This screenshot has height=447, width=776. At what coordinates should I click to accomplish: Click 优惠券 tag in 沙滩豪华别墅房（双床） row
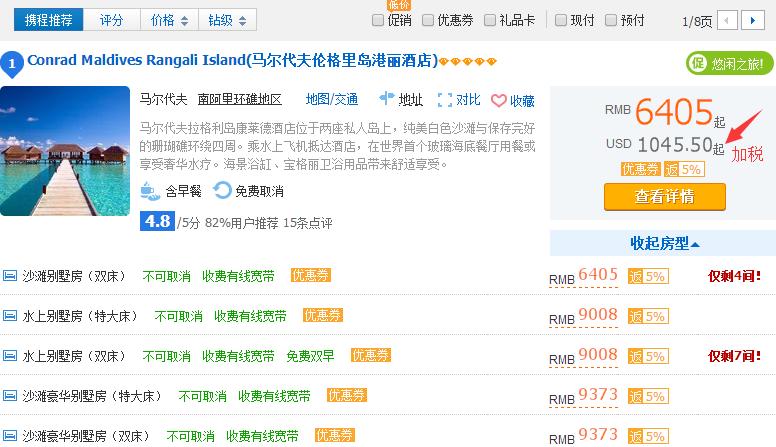pos(335,436)
